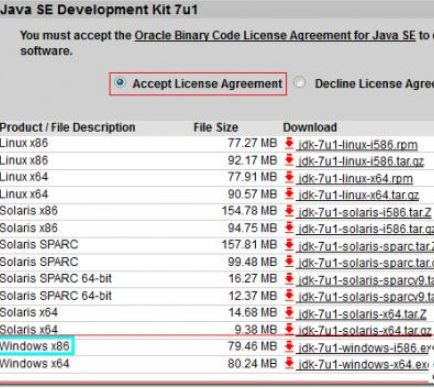Click download arrow icon for 16.27 MB SPARC 64-bit
Viewport: 434px width, 389px height.
click(289, 279)
